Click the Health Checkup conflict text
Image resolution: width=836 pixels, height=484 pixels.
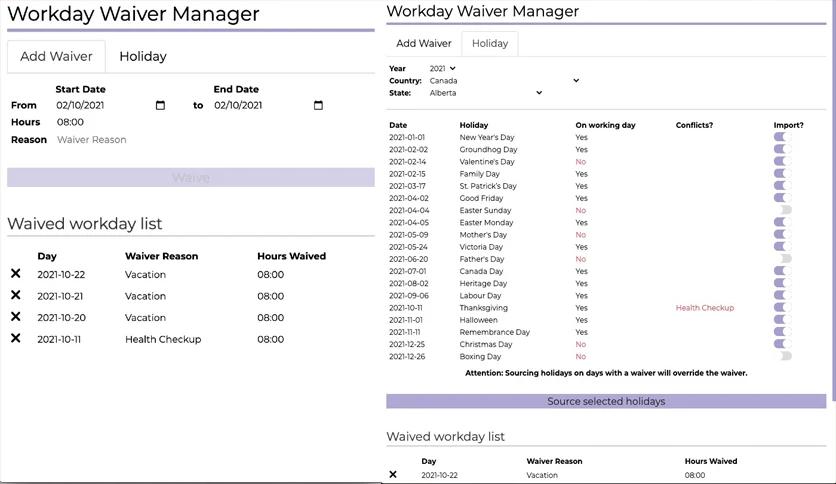coord(705,308)
